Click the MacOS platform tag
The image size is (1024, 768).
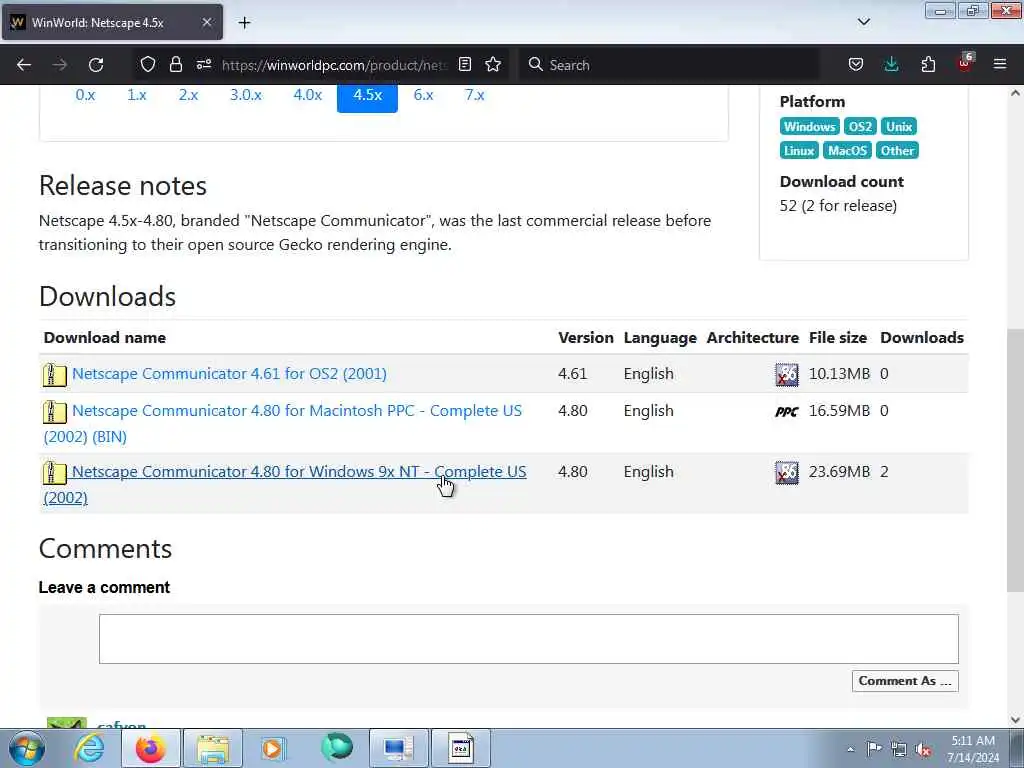847,151
